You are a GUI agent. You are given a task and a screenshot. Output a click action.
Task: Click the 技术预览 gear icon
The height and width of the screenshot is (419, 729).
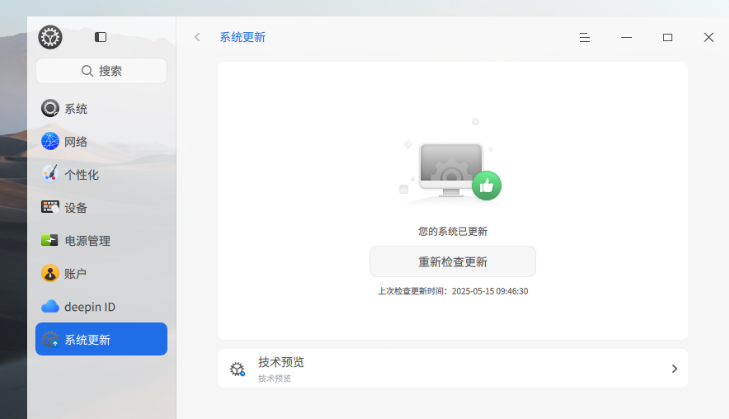(x=237, y=369)
